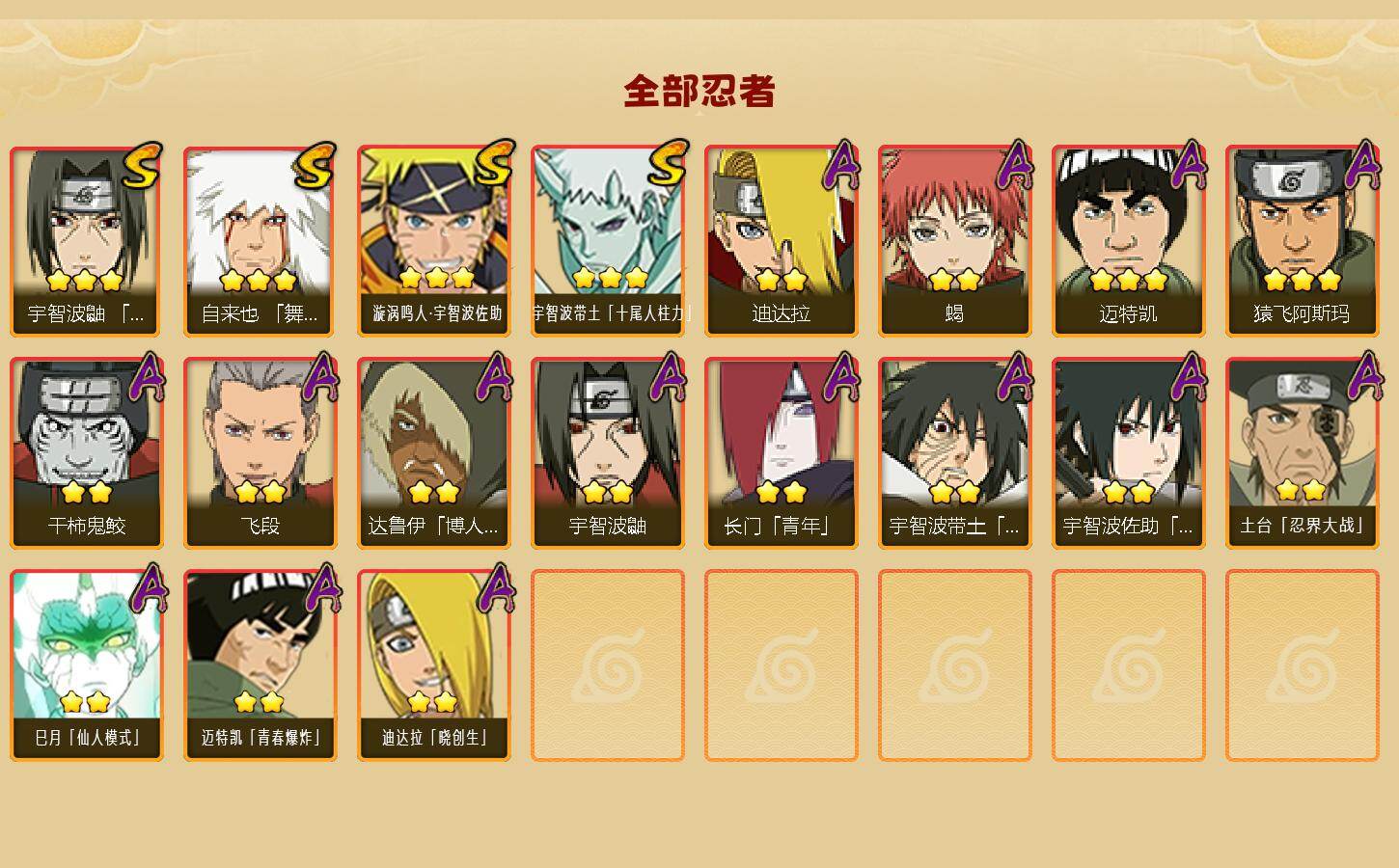The height and width of the screenshot is (868, 1399).
Task: Click the star rating on 宇智波佐助「...」 card
Action: [1129, 492]
